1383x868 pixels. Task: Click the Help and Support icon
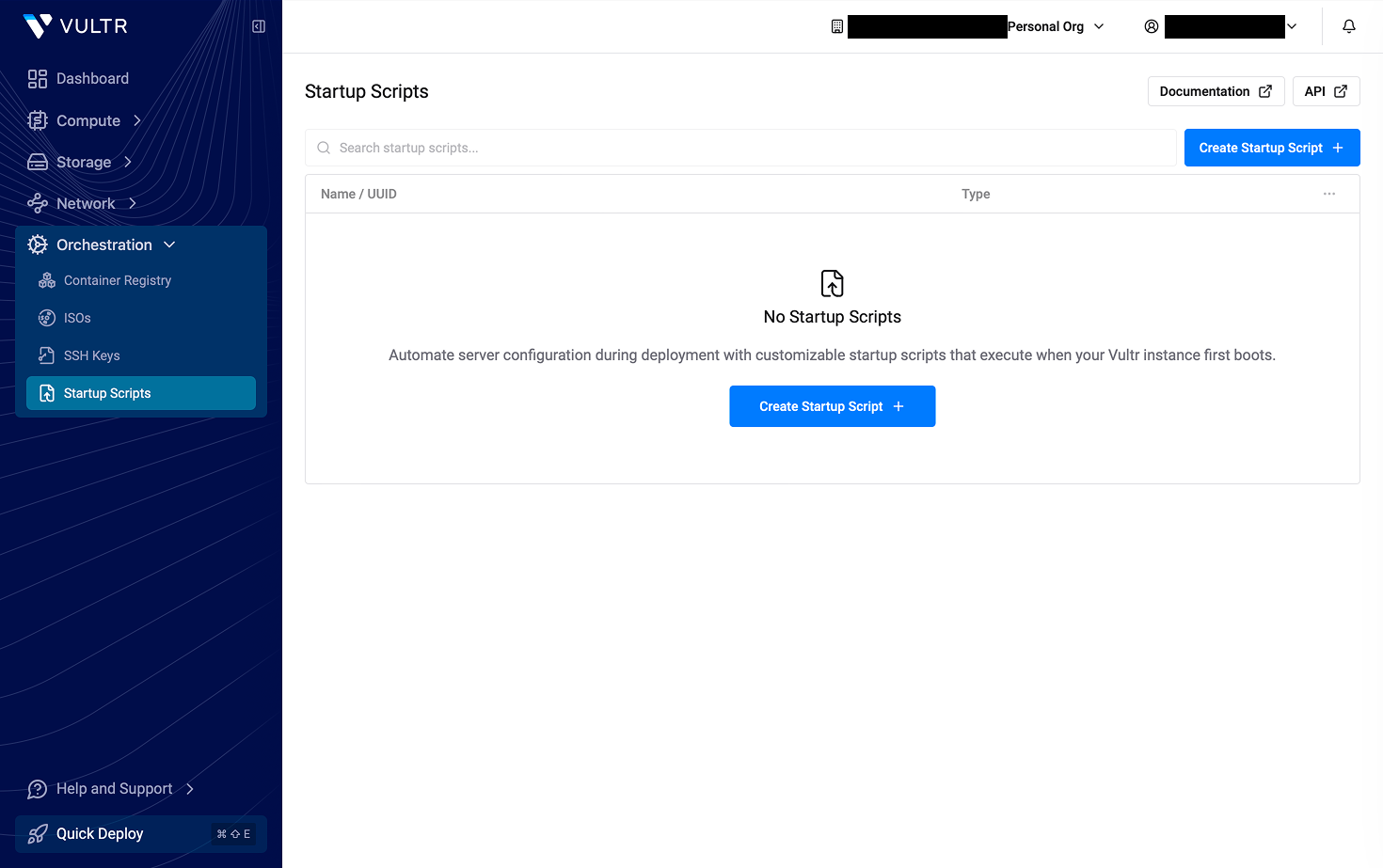(x=38, y=789)
